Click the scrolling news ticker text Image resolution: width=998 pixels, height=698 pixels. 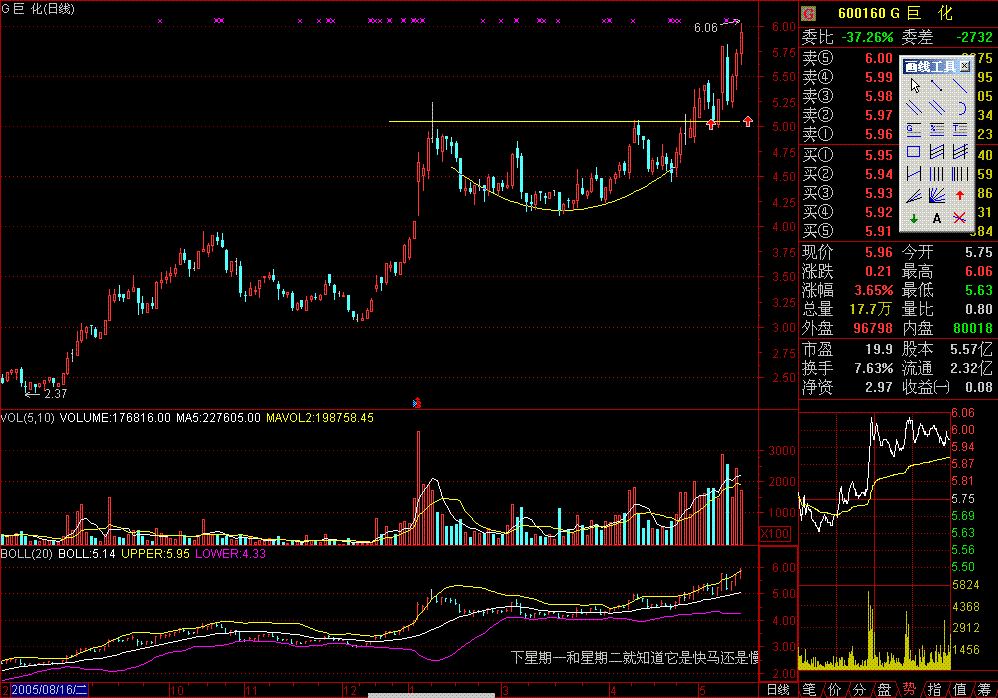(x=635, y=657)
